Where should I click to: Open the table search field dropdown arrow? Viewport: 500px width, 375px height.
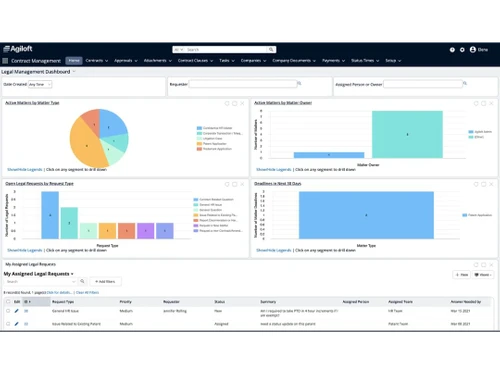click(x=74, y=282)
